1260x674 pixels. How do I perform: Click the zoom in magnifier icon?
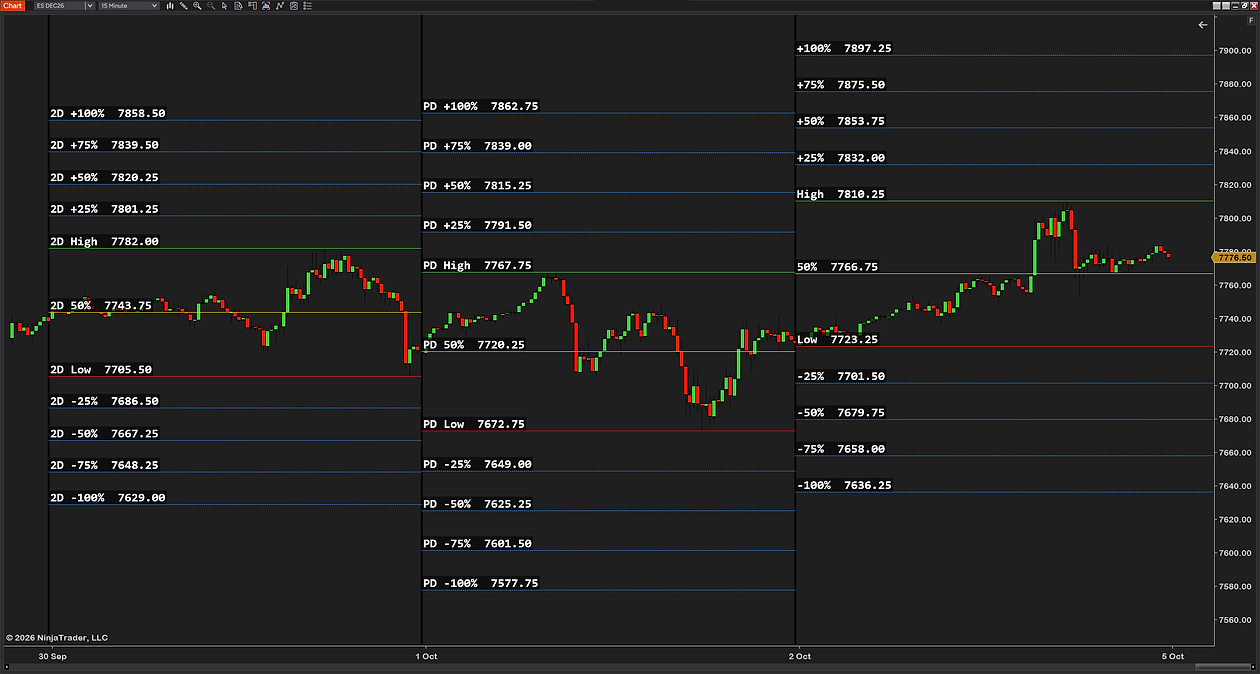[x=197, y=6]
